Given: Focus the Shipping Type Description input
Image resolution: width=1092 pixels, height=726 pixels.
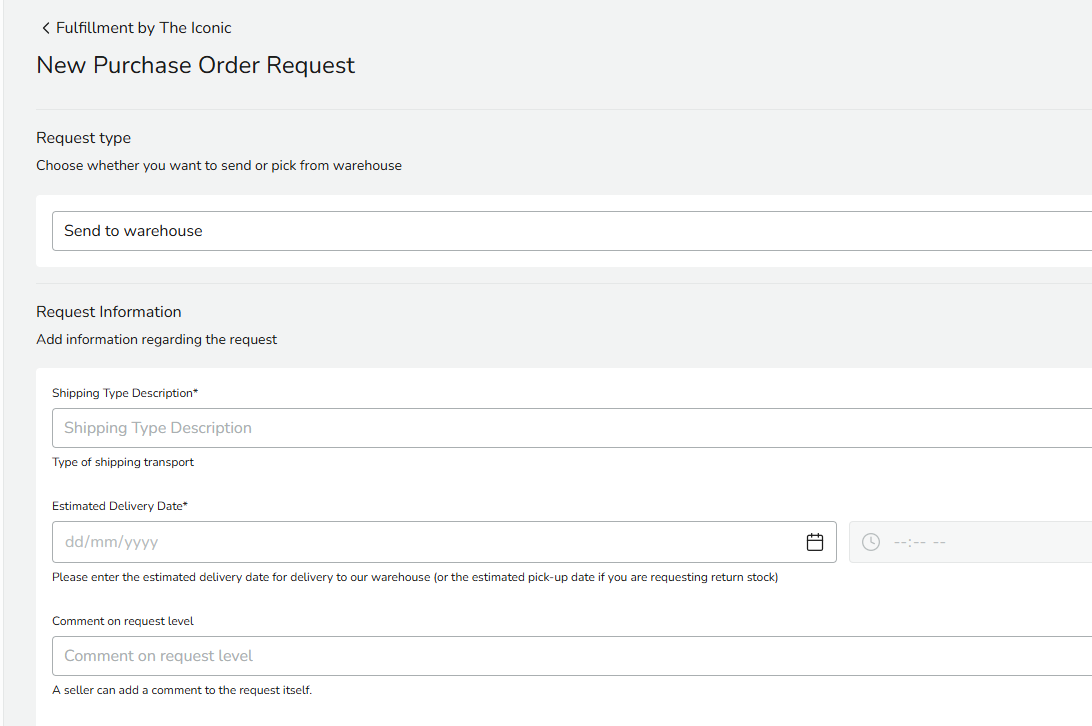Looking at the screenshot, I should tap(570, 428).
